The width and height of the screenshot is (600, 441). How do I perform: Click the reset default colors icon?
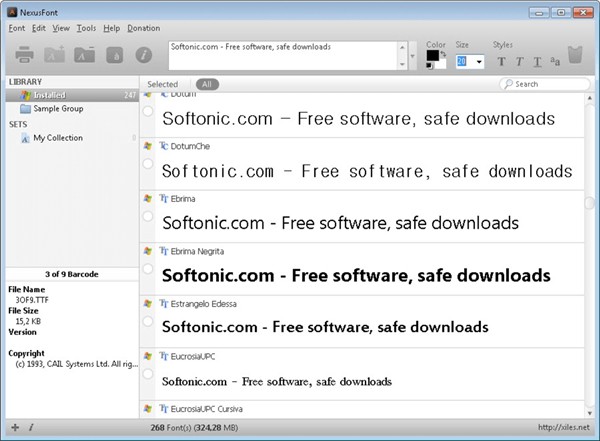(x=429, y=66)
